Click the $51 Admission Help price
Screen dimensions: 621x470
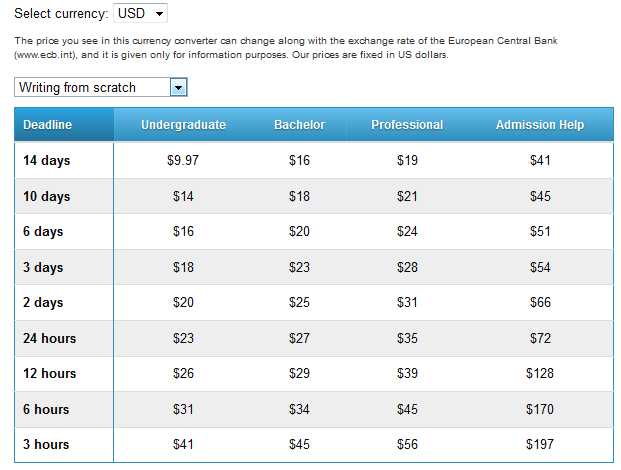point(540,231)
